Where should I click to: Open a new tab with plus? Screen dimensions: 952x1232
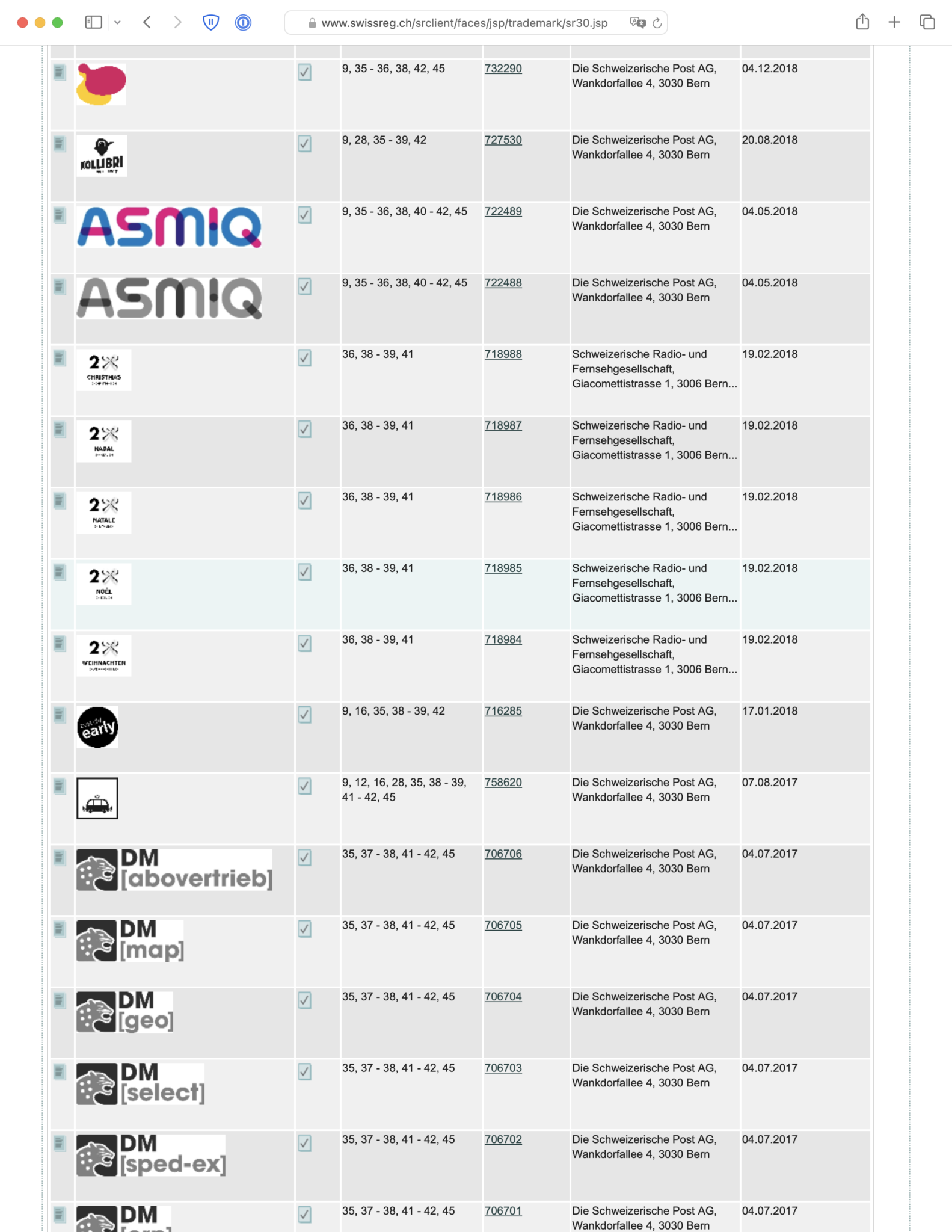click(894, 23)
